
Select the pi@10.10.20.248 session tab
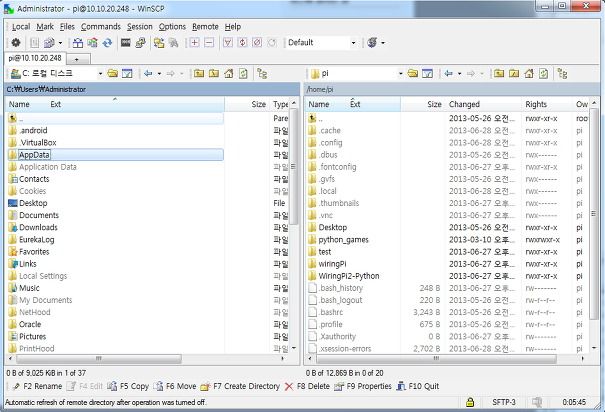[x=35, y=58]
